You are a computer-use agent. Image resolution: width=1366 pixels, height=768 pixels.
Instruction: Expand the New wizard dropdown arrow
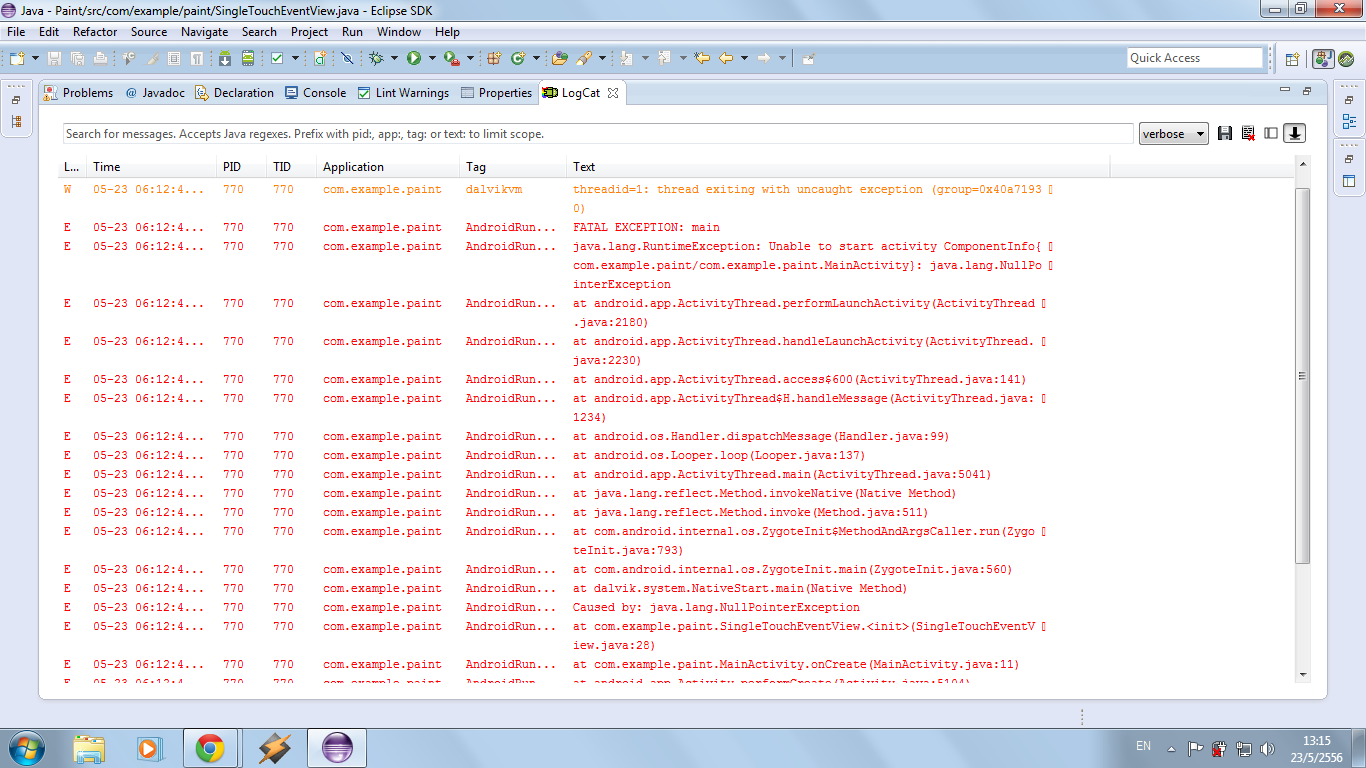click(36, 58)
